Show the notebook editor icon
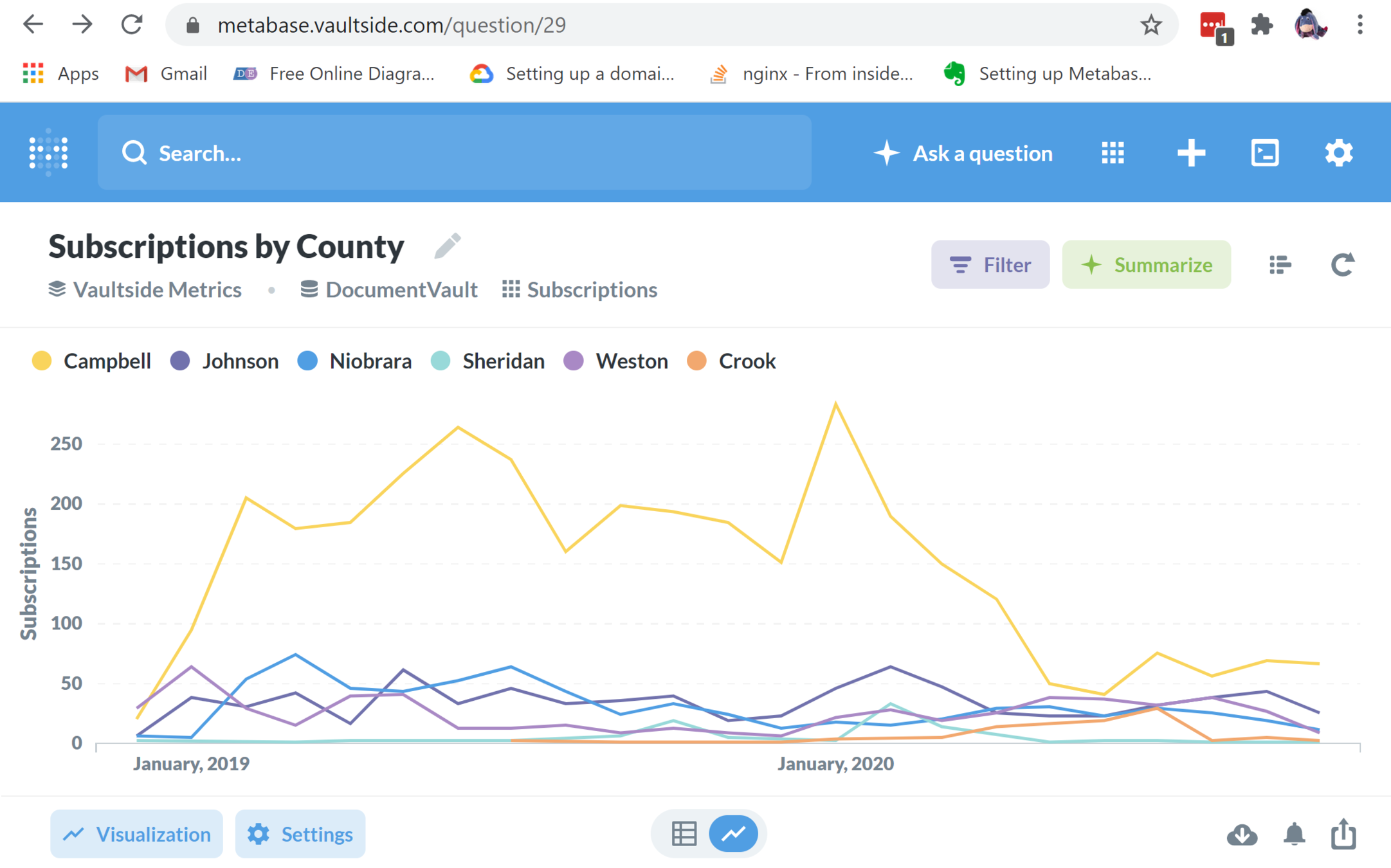The width and height of the screenshot is (1391, 868). (x=1280, y=264)
